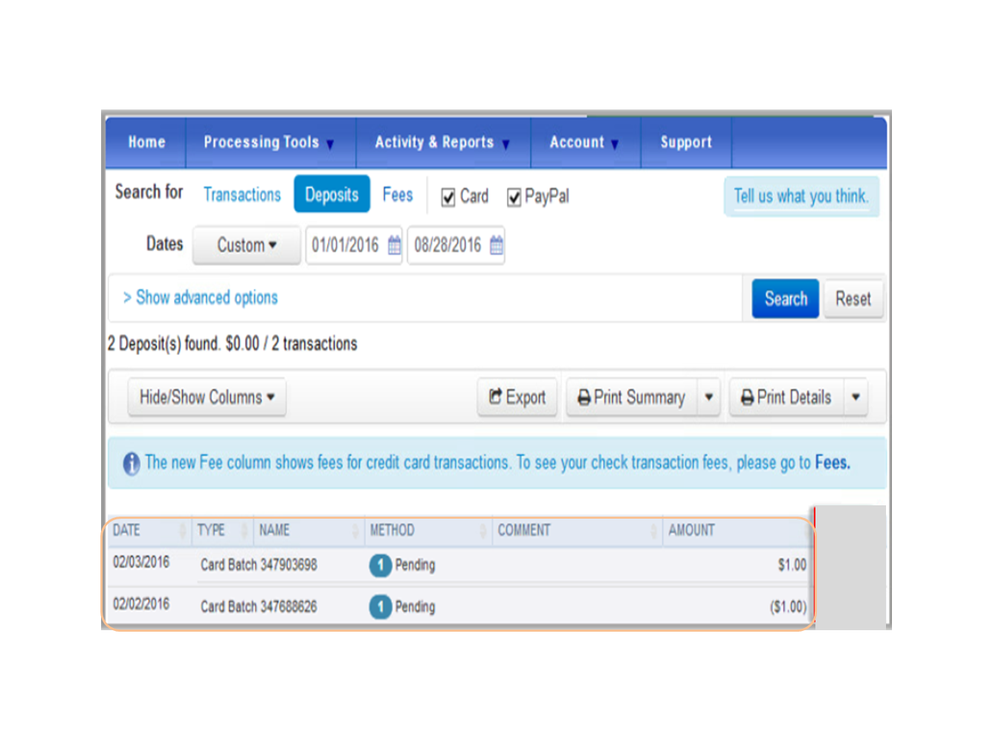Sort by METHOD column arrows
Image resolution: width=999 pixels, height=749 pixels.
pyautogui.click(x=483, y=530)
